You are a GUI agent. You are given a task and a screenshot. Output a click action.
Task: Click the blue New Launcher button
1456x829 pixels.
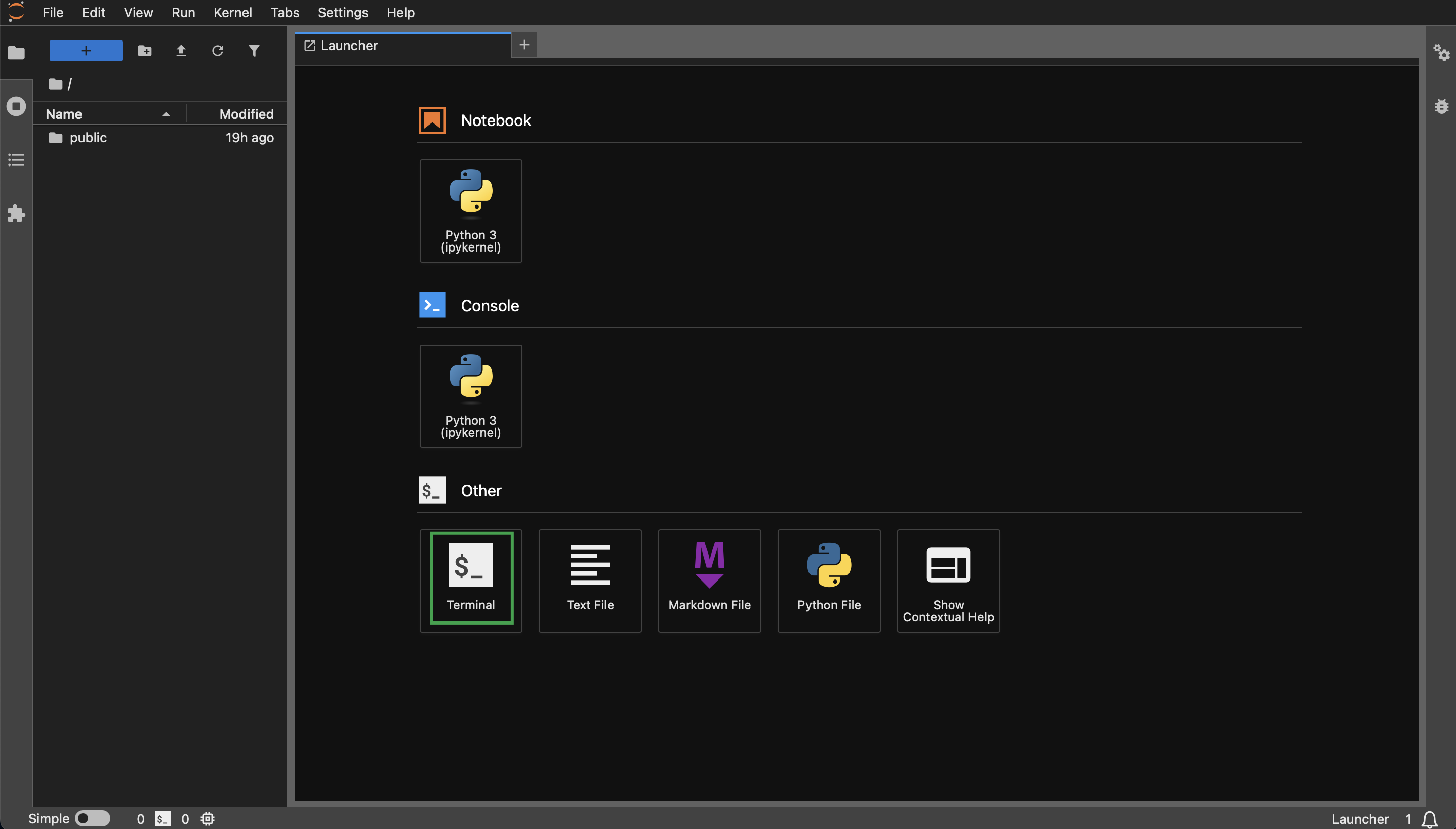coord(86,51)
